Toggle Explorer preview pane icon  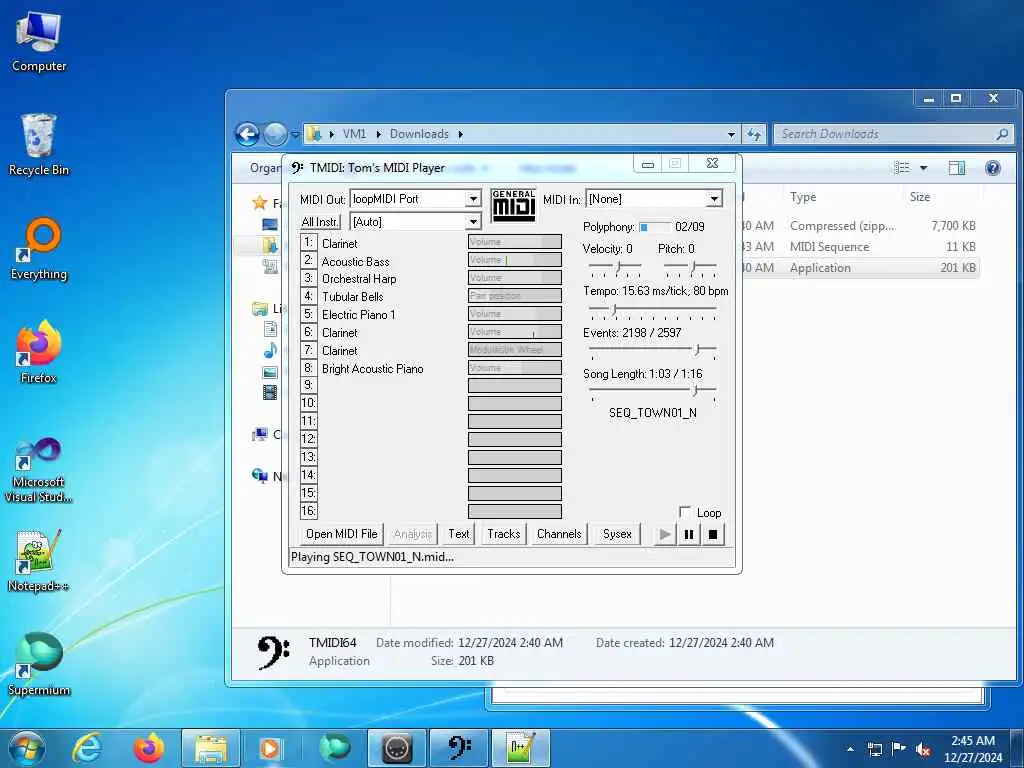(x=957, y=168)
